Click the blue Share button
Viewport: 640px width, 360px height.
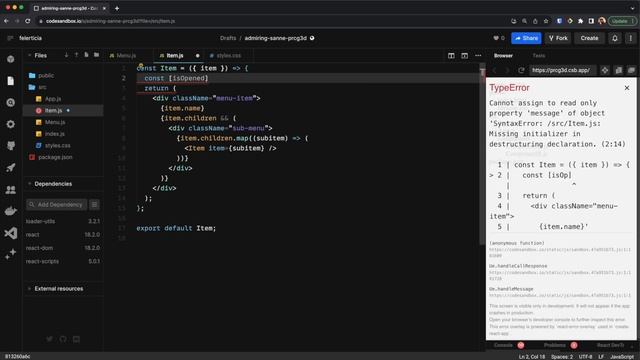[526, 38]
